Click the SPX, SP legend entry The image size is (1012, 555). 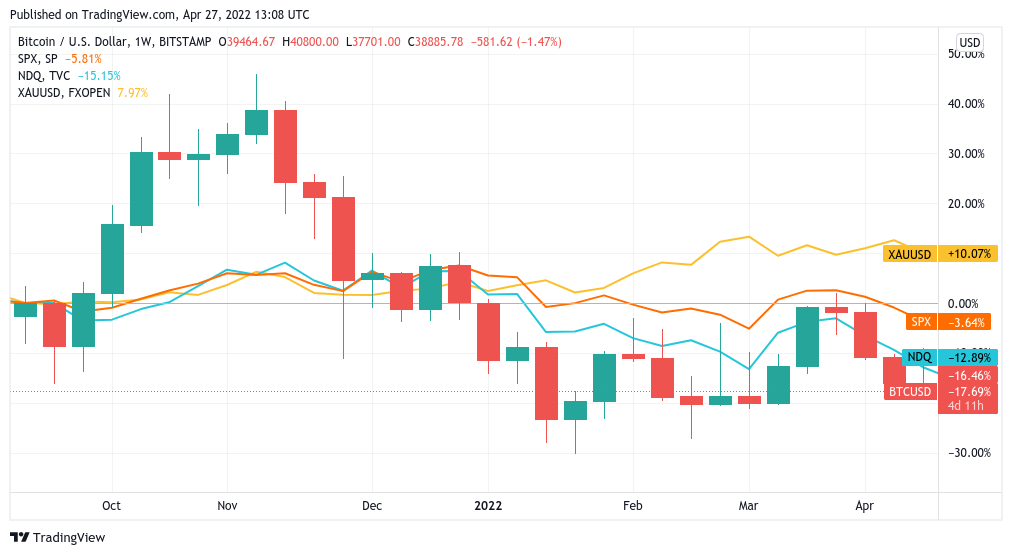(39, 59)
